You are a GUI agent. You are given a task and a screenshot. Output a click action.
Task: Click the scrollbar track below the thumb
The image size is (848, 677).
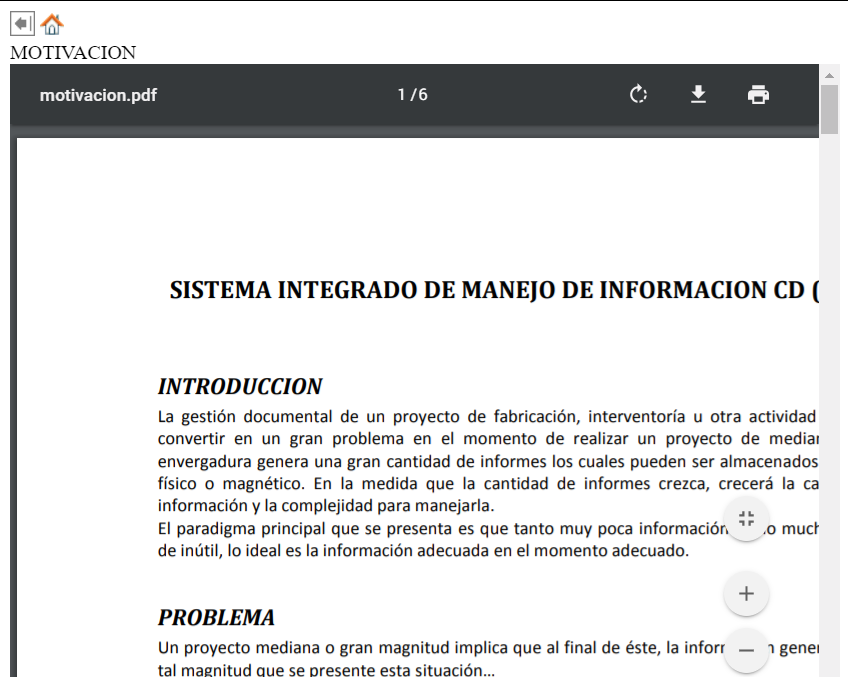(x=829, y=400)
